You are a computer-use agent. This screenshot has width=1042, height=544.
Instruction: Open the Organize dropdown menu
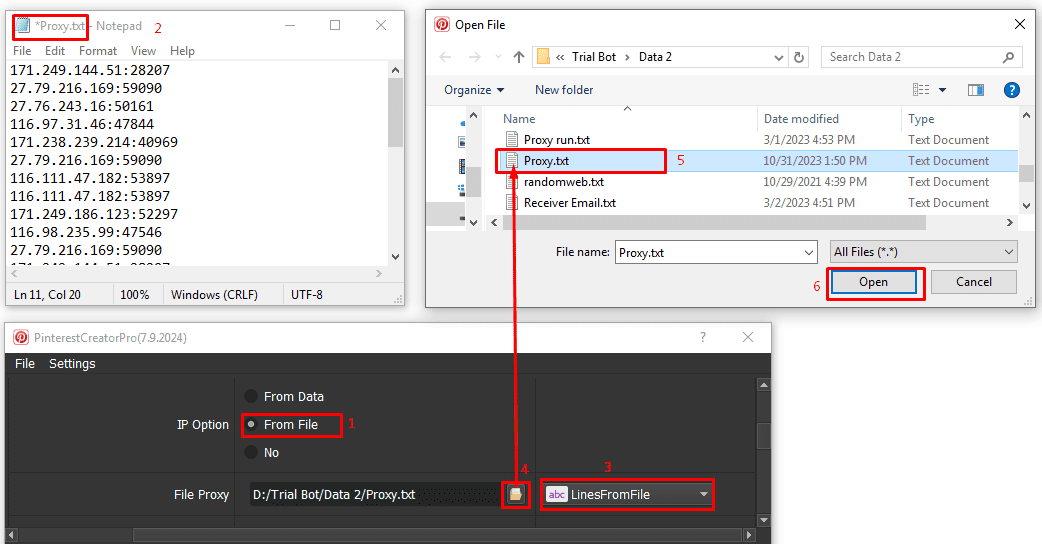[x=474, y=90]
